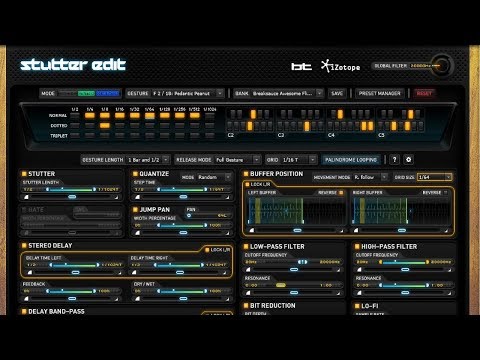Enable the dimmed Gate module
Image resolution: width=480 pixels, height=360 pixels.
tap(24, 210)
